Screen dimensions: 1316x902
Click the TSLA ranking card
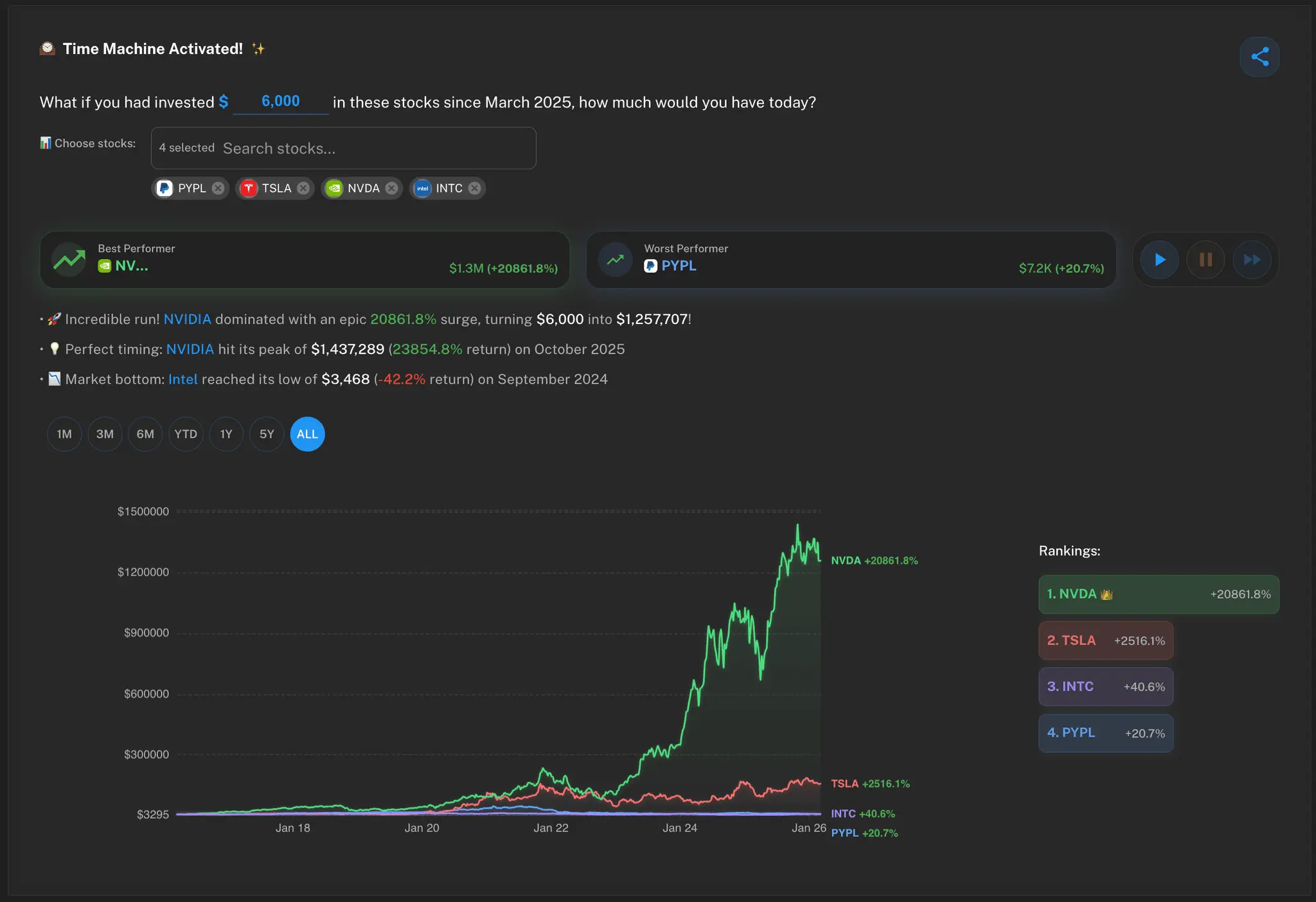pos(1106,640)
